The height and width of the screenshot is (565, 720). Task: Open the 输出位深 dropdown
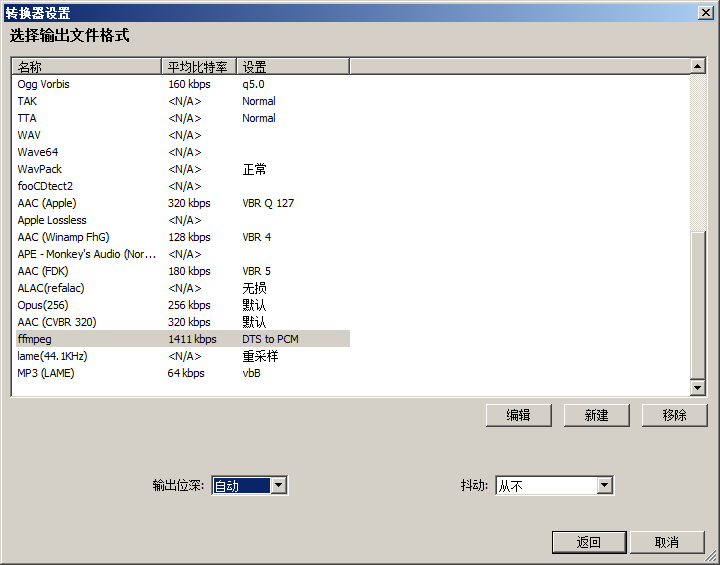pyautogui.click(x=279, y=486)
